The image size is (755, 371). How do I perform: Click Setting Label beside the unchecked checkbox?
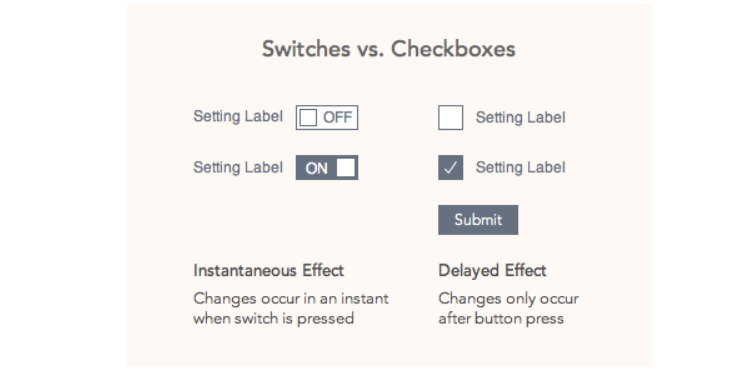[x=521, y=117]
